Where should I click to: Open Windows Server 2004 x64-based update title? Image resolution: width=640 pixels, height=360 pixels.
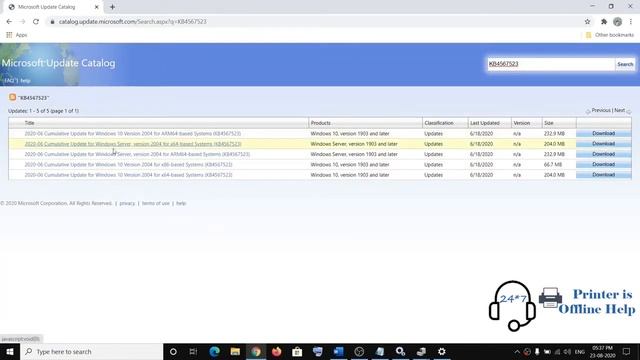pos(133,144)
